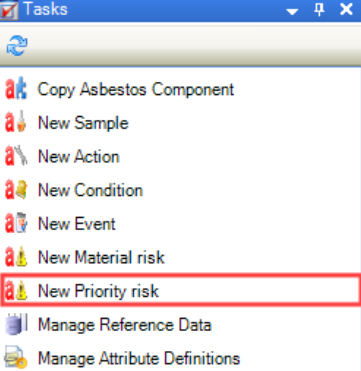Screen dimensions: 361x371
Task: Close the Tasks panel
Action: (x=346, y=10)
